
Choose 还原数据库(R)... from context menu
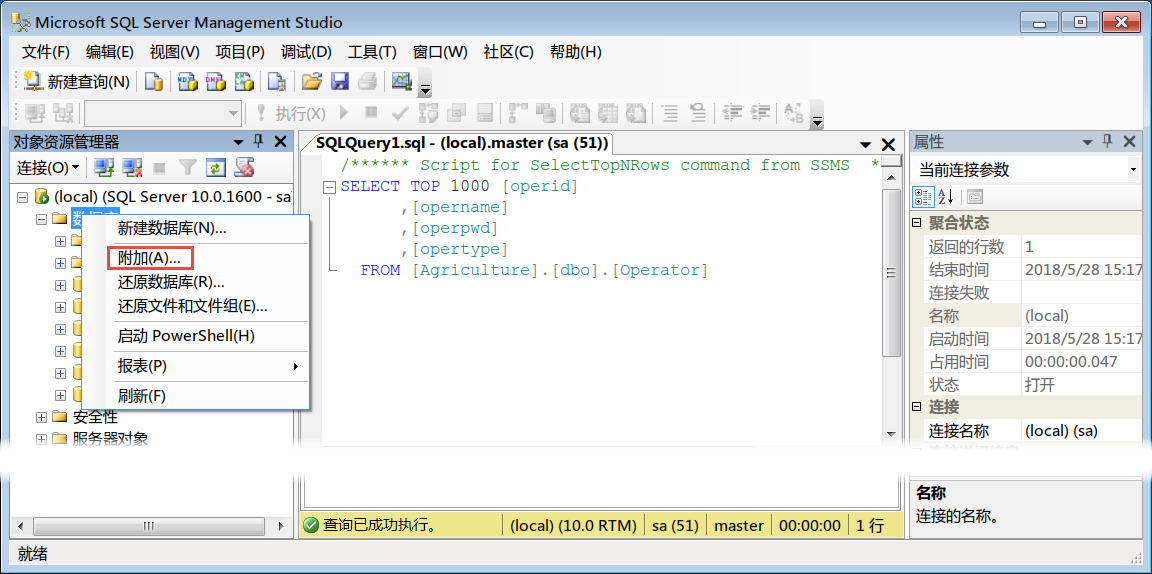point(195,282)
